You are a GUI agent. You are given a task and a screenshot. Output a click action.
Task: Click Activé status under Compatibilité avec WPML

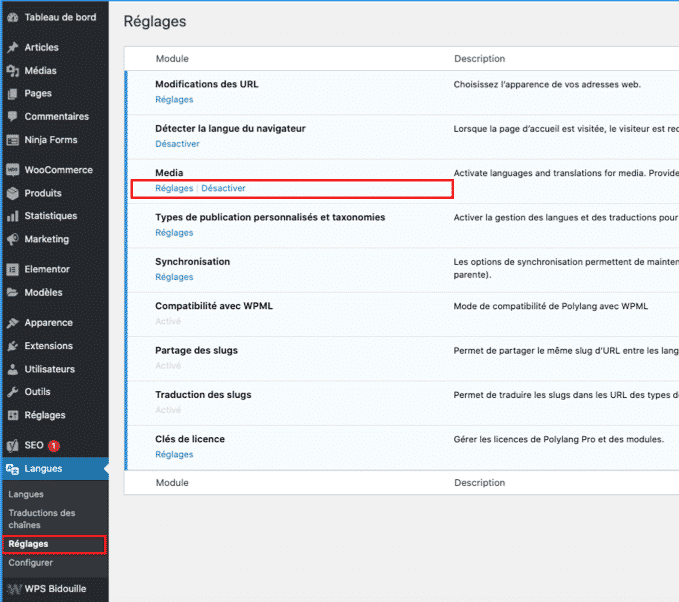(x=168, y=321)
